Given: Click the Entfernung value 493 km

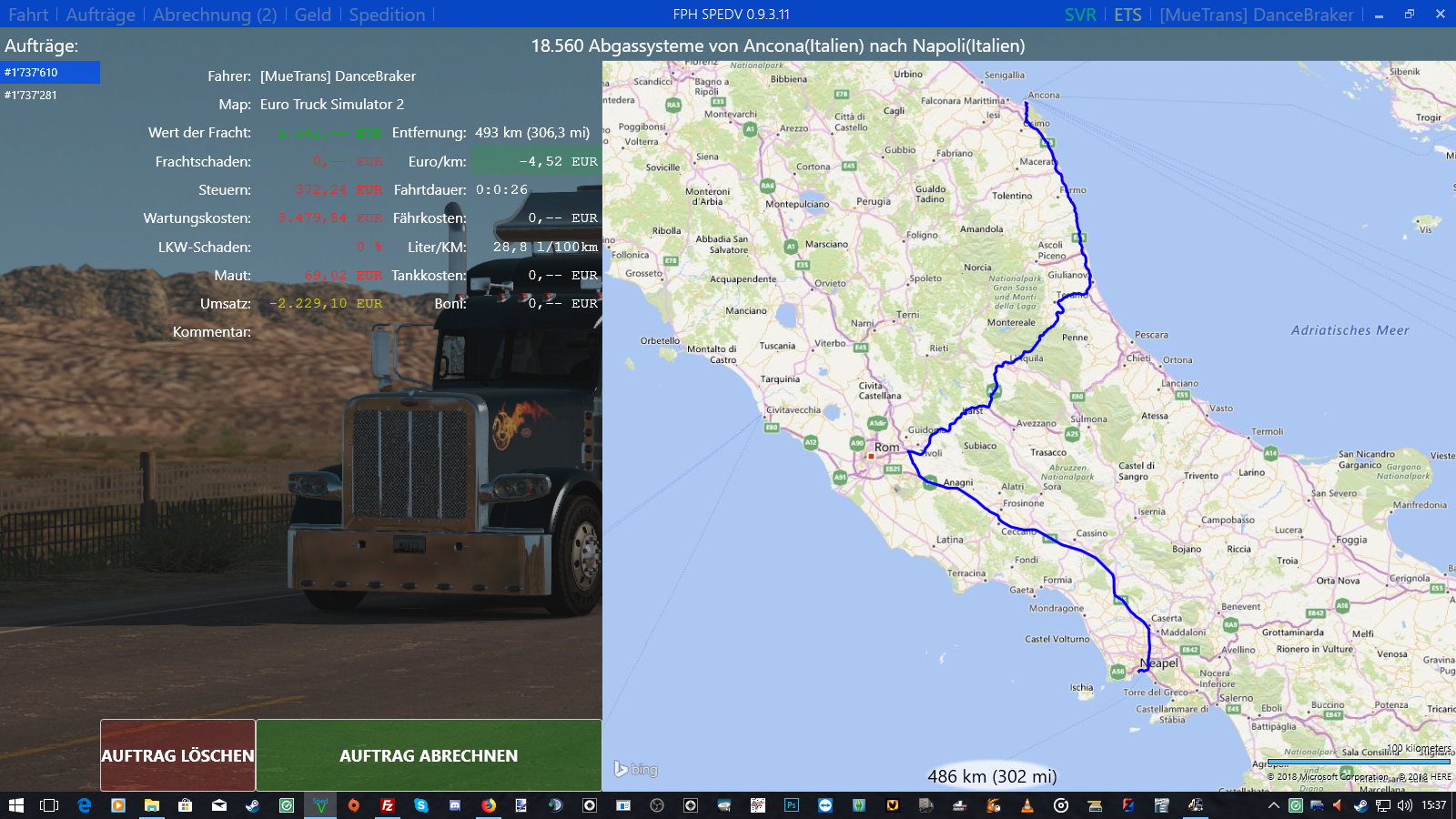Looking at the screenshot, I should pos(532,133).
